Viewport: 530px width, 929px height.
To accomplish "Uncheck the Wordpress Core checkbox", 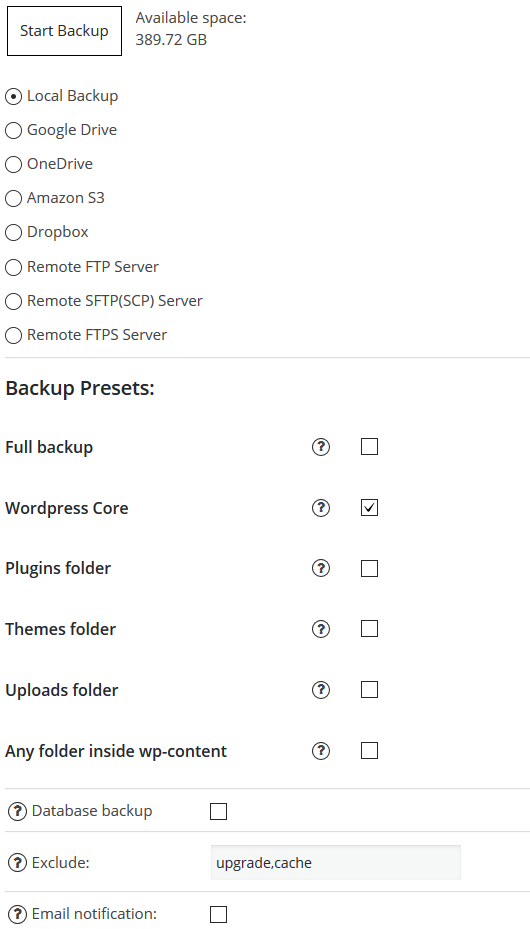I will [370, 508].
